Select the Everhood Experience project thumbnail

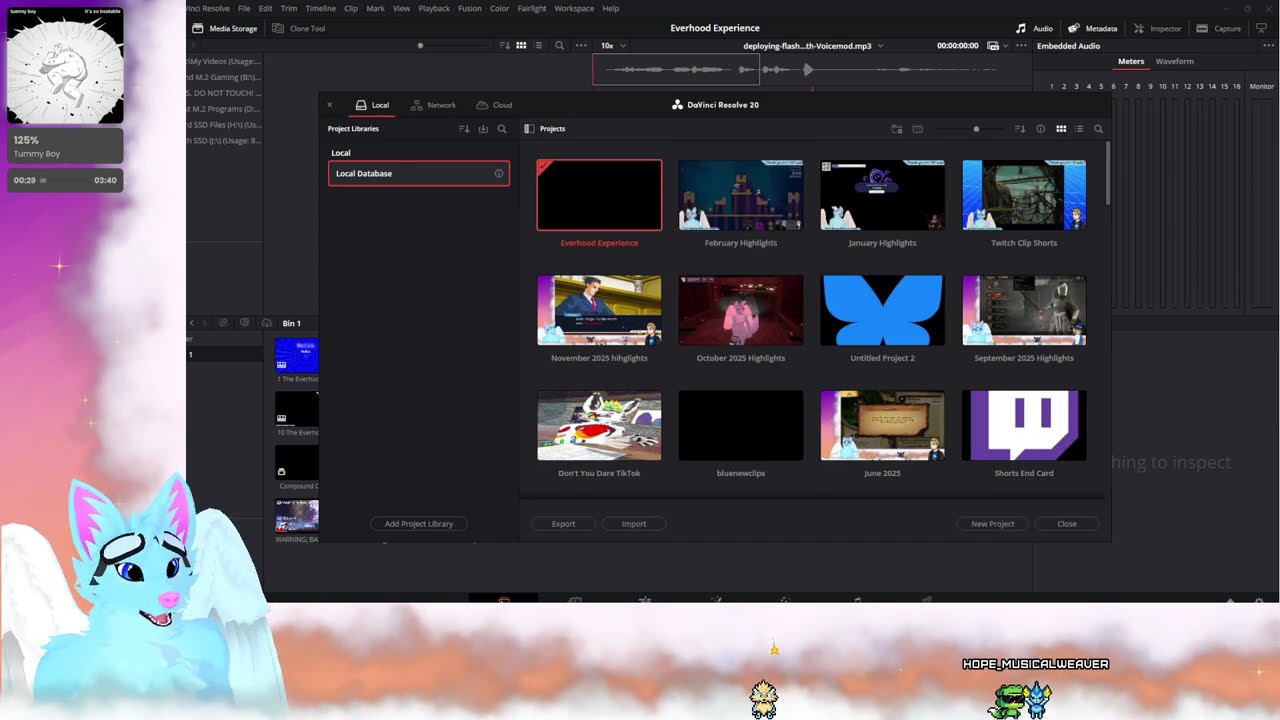599,195
